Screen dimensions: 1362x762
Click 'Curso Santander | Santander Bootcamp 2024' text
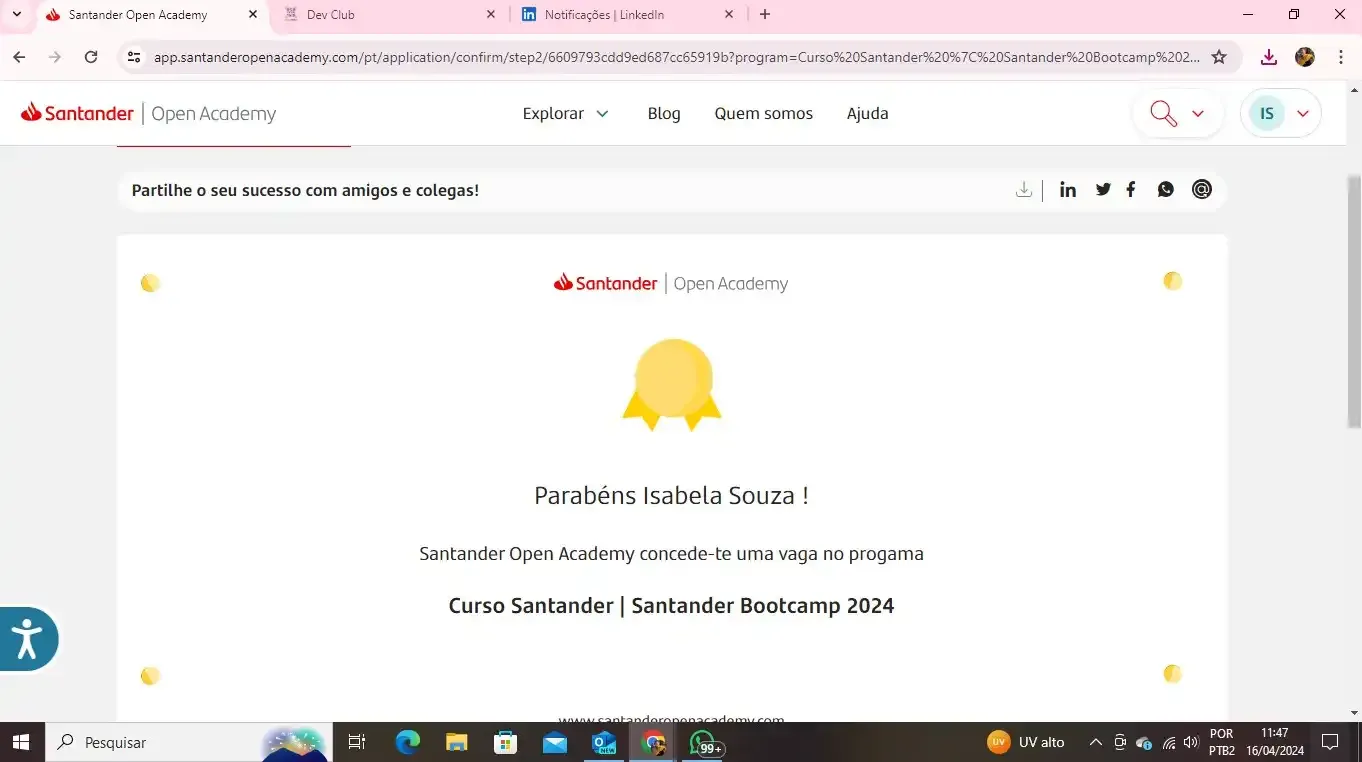tap(671, 605)
